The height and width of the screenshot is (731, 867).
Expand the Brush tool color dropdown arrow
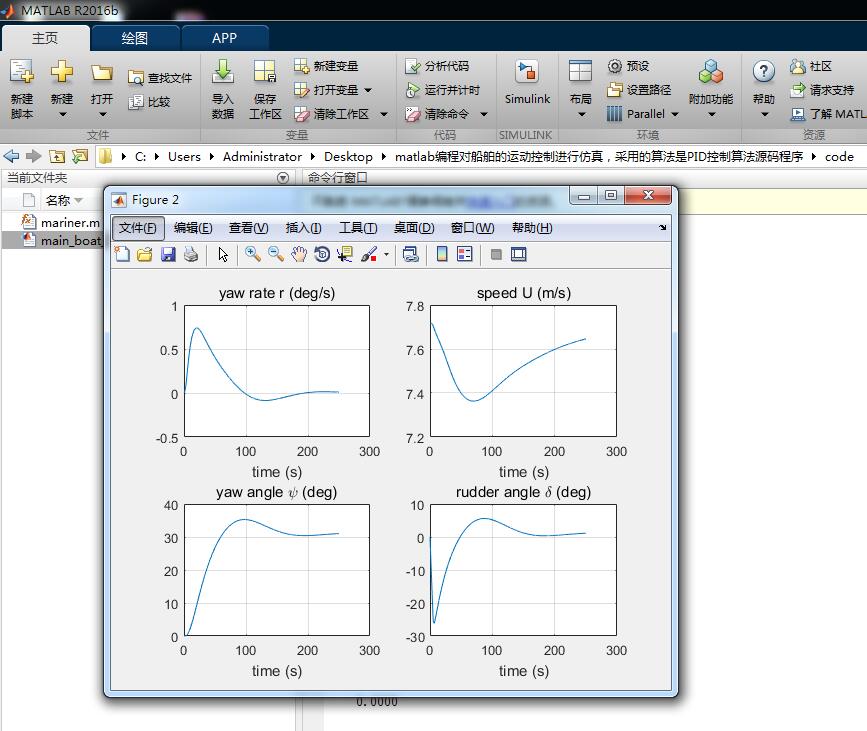point(386,254)
